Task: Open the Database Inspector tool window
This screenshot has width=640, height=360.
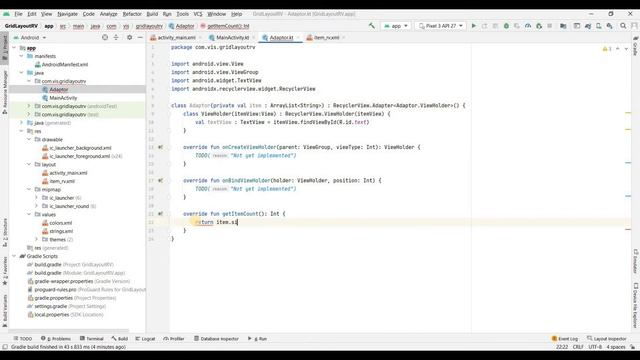Action: [x=216, y=339]
